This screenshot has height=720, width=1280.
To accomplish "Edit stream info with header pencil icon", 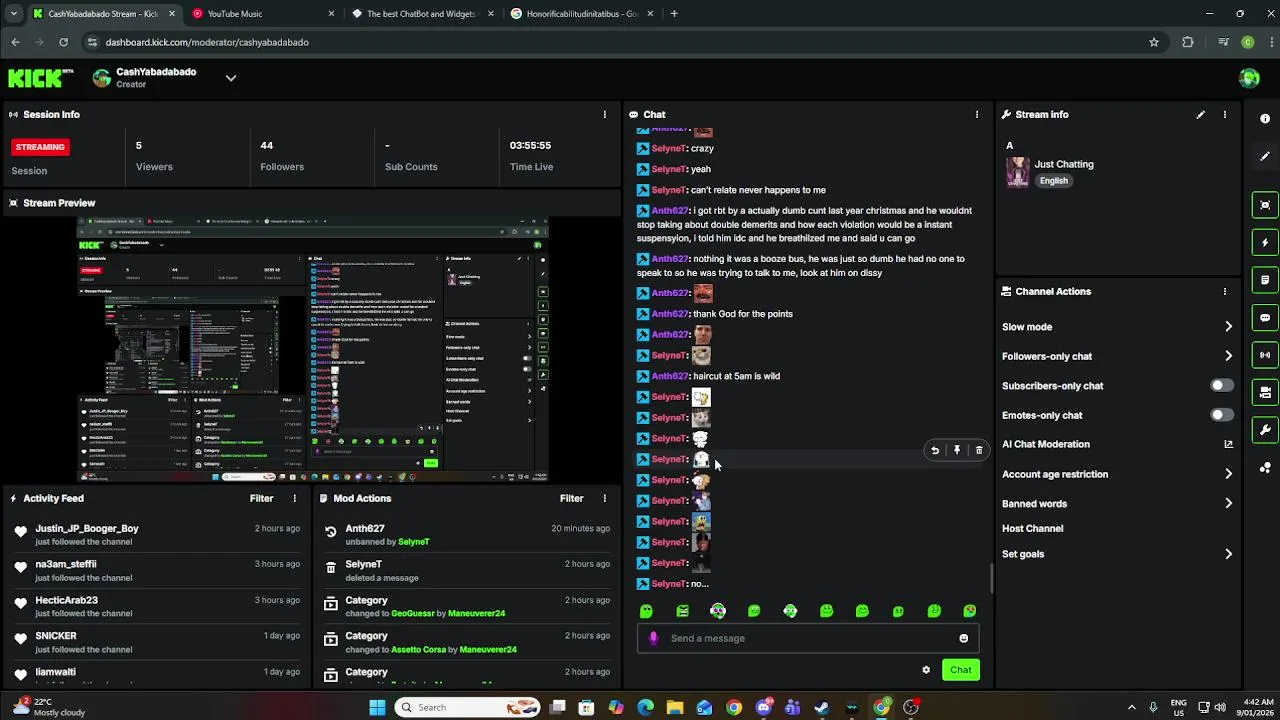I will coord(1201,114).
